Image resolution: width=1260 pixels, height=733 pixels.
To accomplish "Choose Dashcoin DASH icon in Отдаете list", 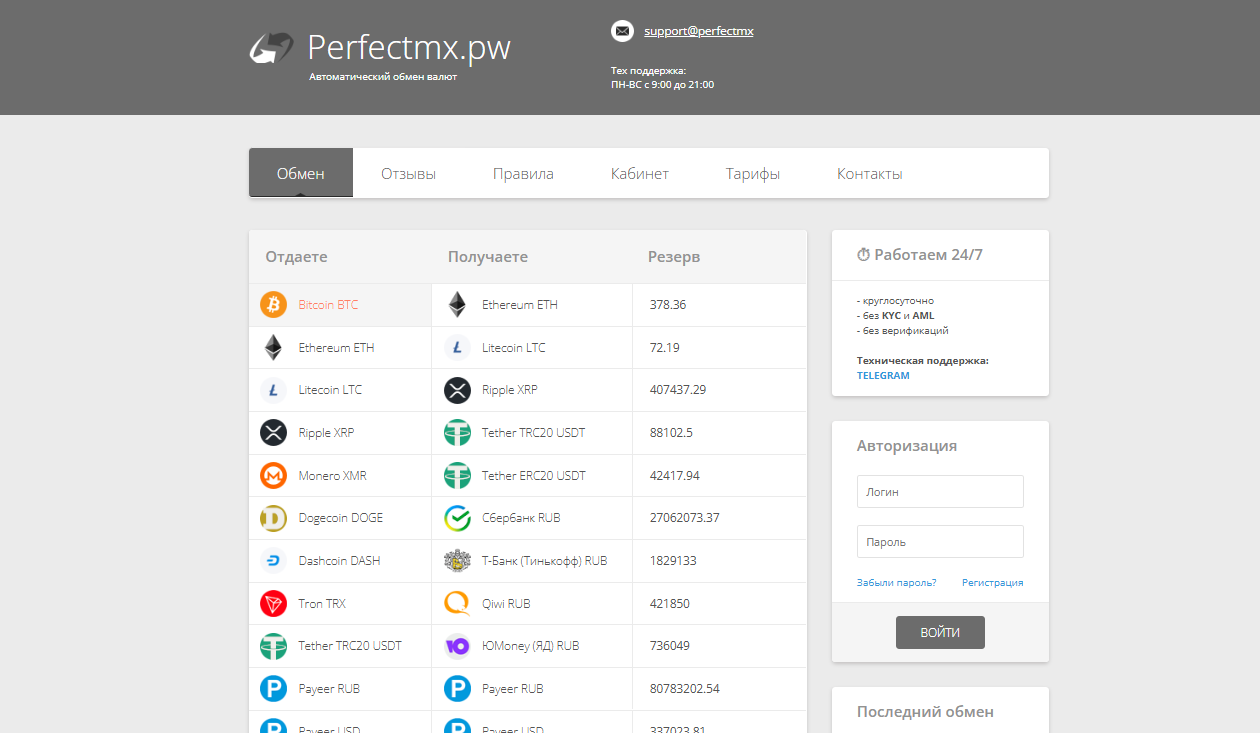I will click(x=273, y=561).
